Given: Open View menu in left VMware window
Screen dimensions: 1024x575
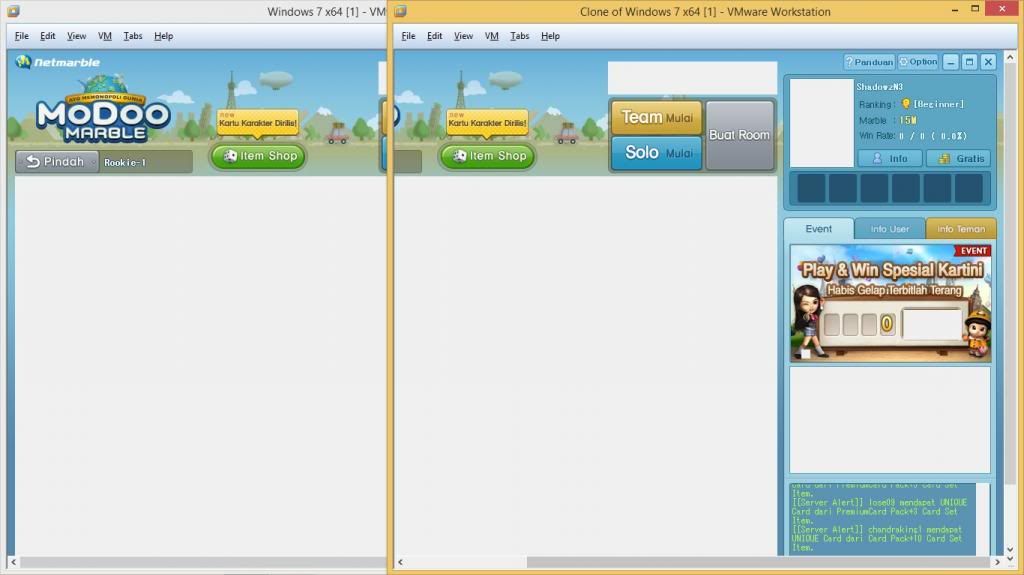Looking at the screenshot, I should 76,36.
